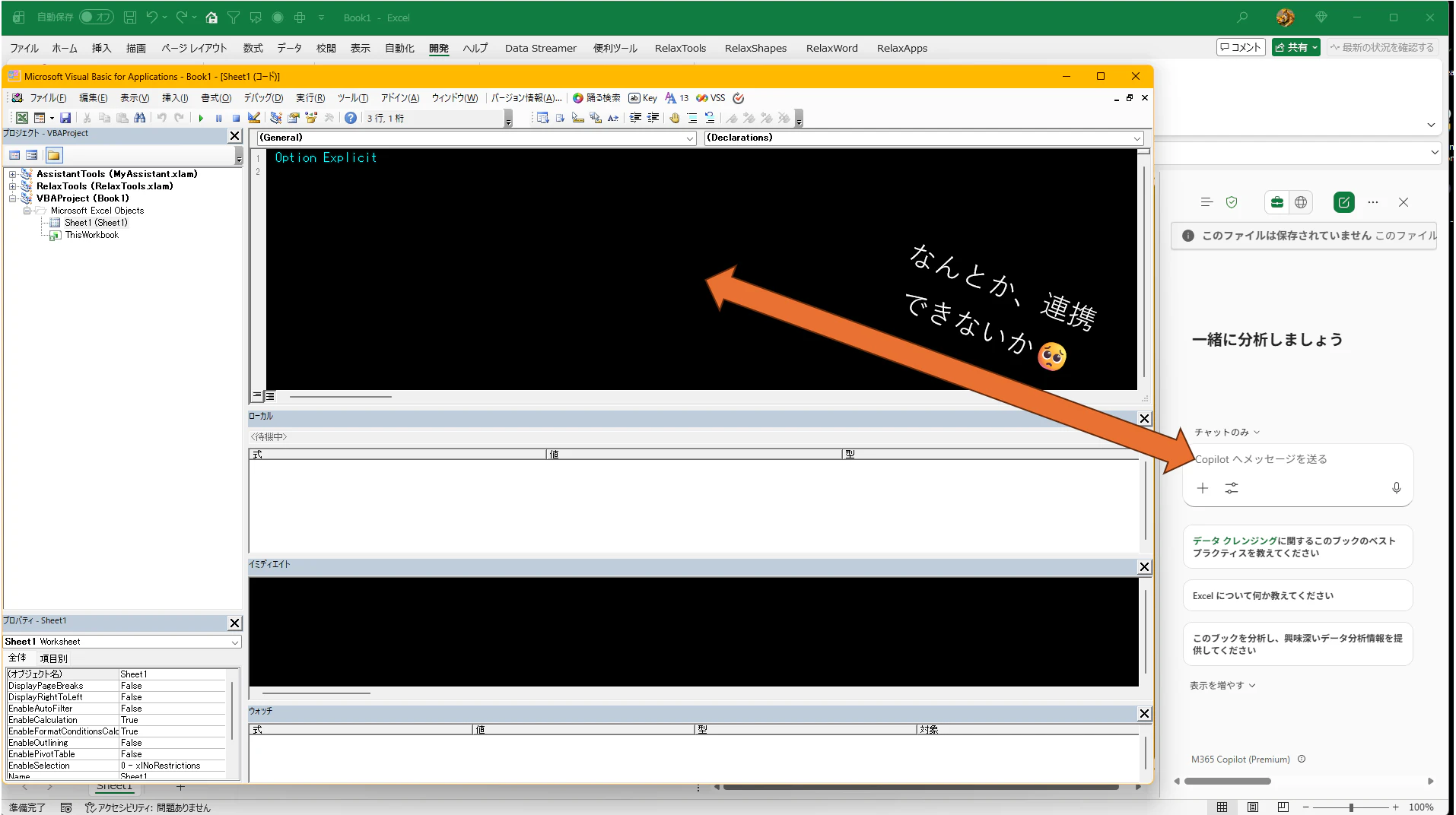Click the plus attach icon in Copilot input
Image resolution: width=1456 pixels, height=815 pixels.
[1203, 488]
